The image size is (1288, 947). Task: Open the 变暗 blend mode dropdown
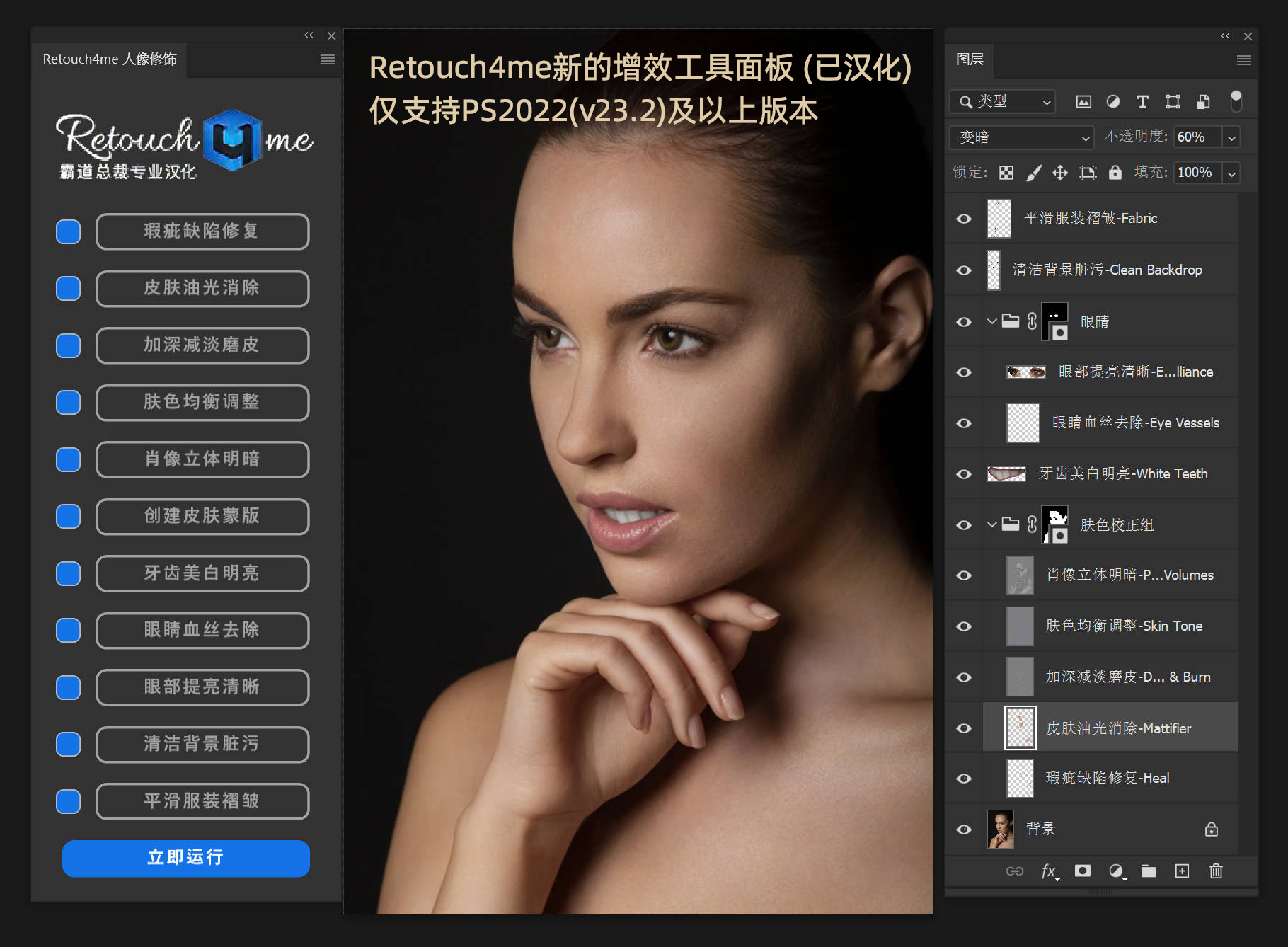point(1022,137)
